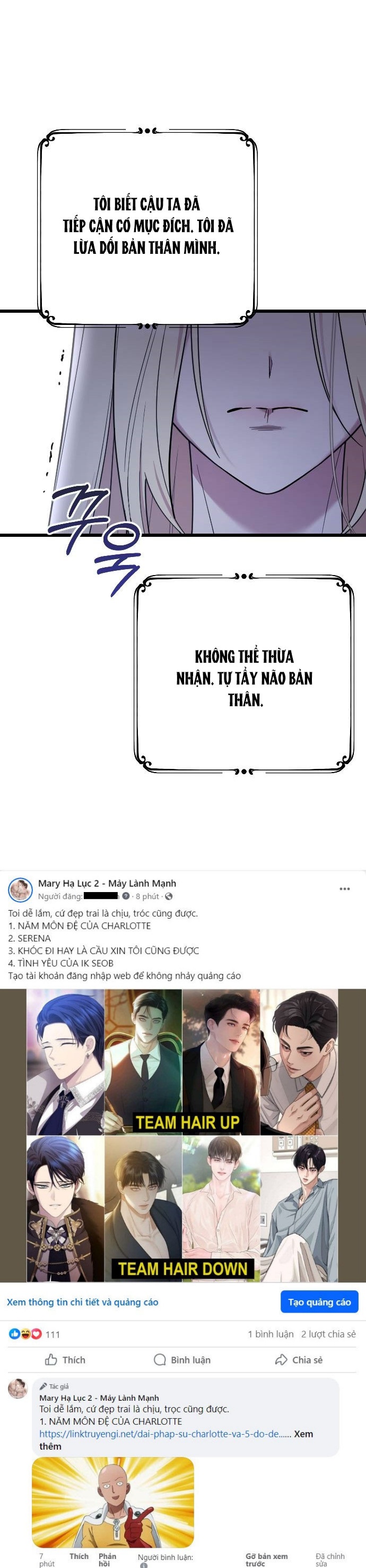Click Tạo quảng cáo blue button
Image resolution: width=366 pixels, height=1568 pixels.
(x=319, y=1302)
